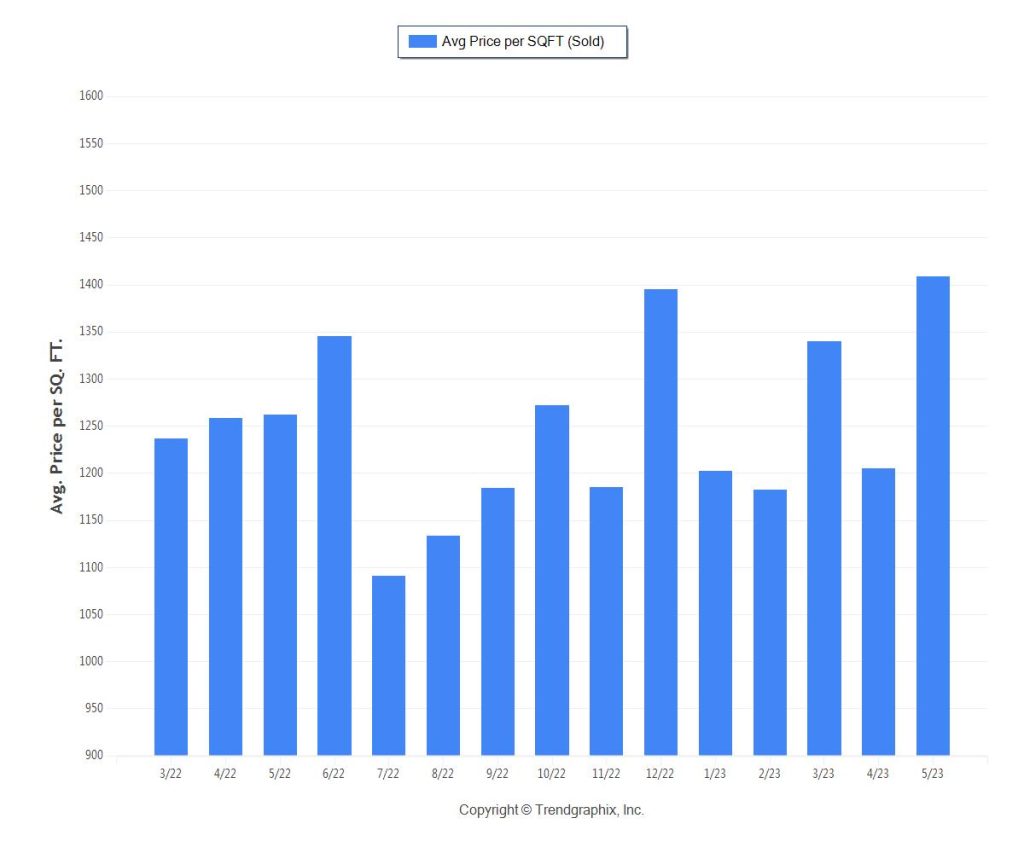
Task: Click the 2/23 bar
Action: [770, 622]
